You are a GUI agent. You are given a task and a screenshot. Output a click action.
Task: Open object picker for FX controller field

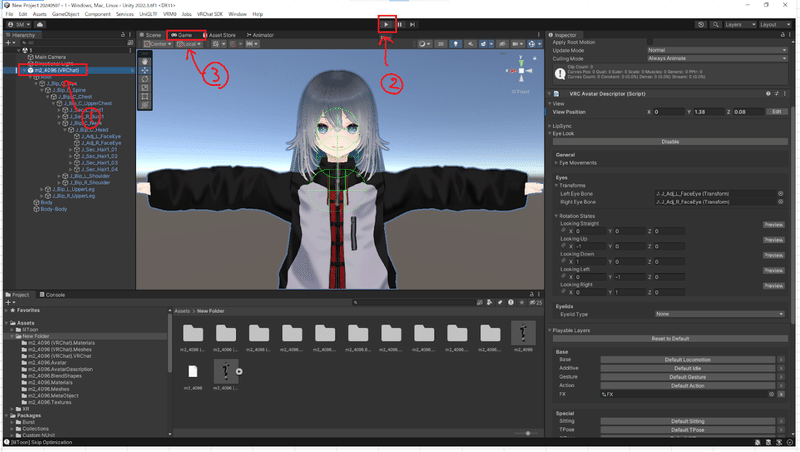click(x=771, y=394)
